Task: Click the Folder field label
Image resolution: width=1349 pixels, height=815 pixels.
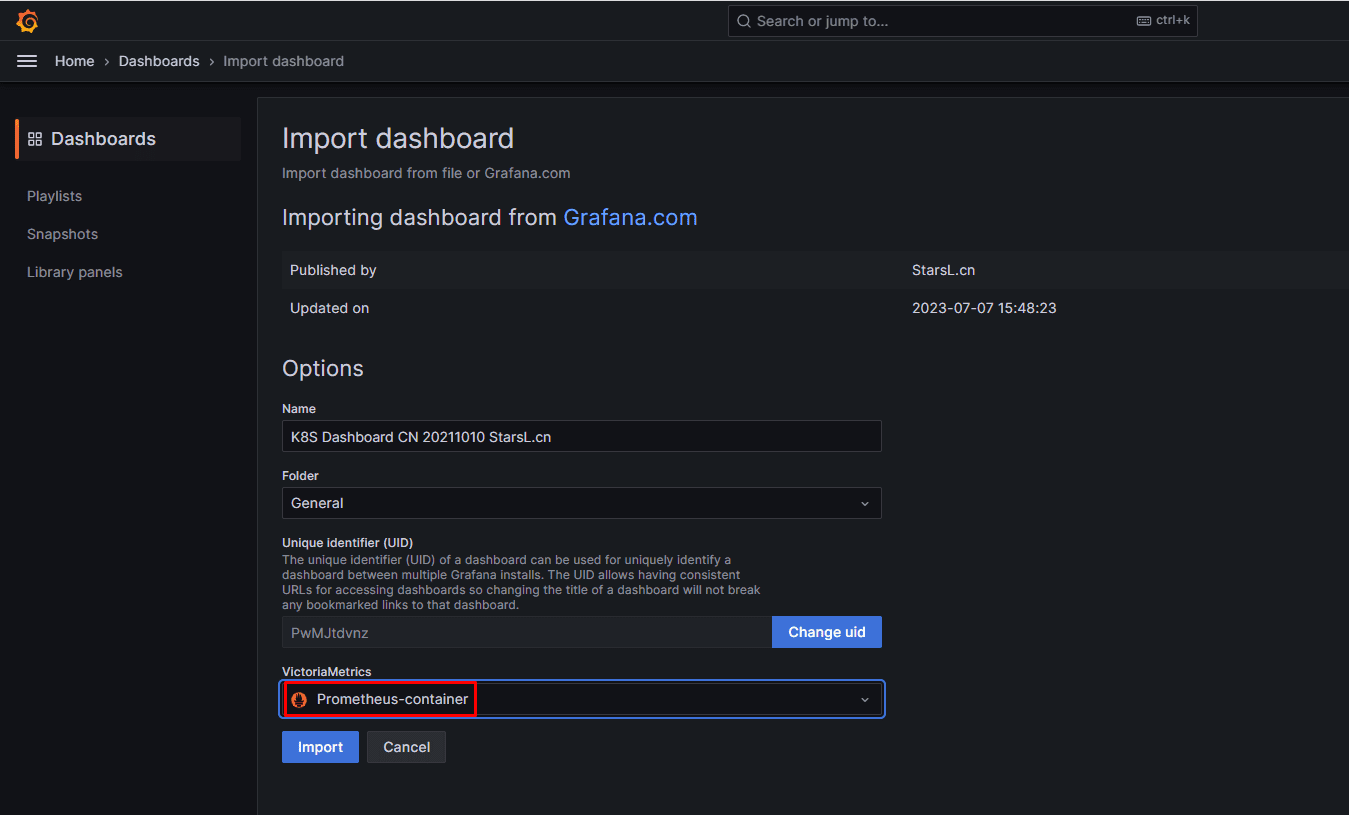Action: pos(300,476)
